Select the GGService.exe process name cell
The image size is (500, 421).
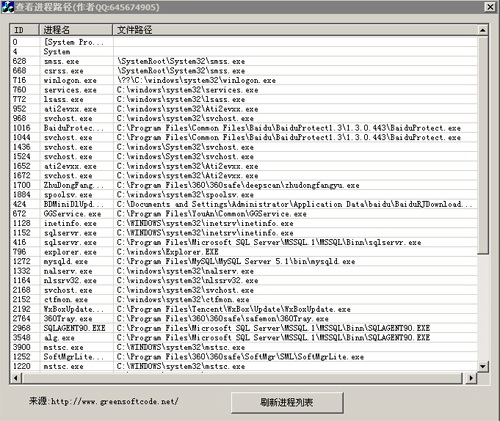click(x=73, y=214)
